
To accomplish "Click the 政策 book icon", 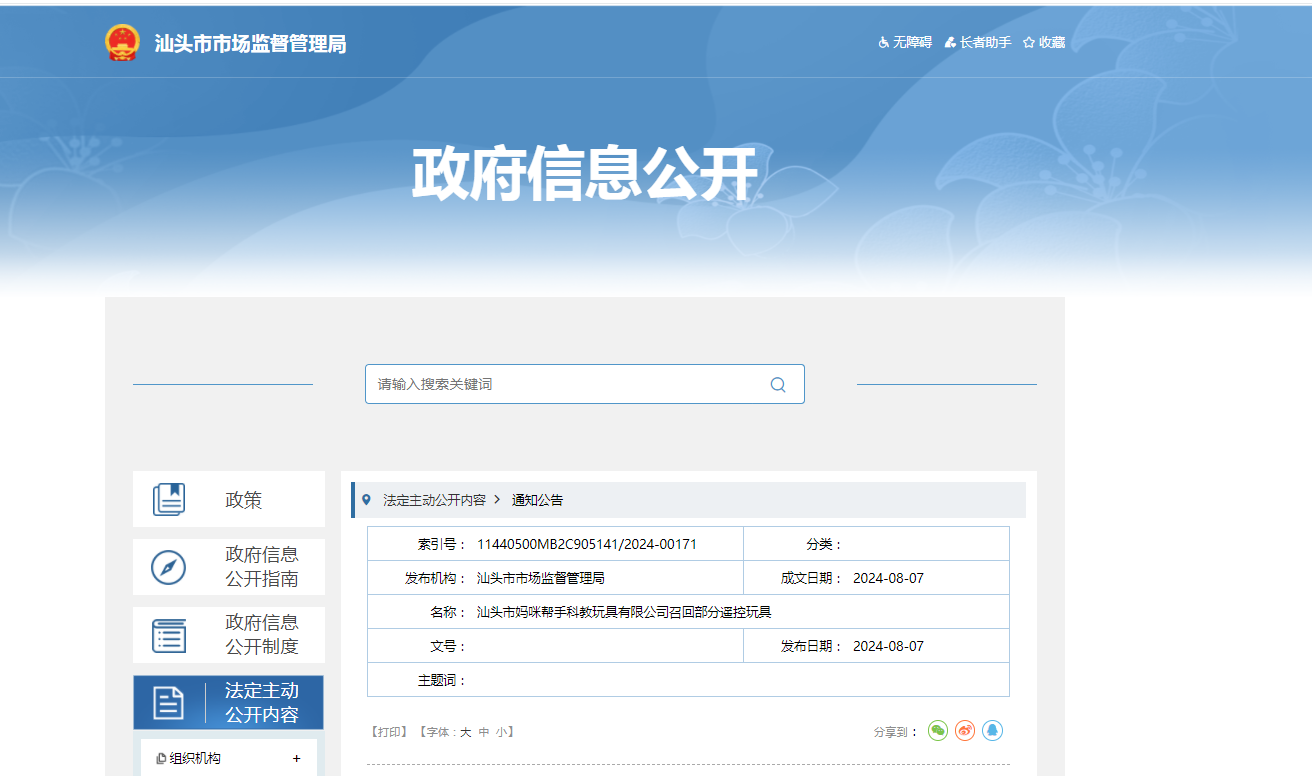I will pos(169,500).
